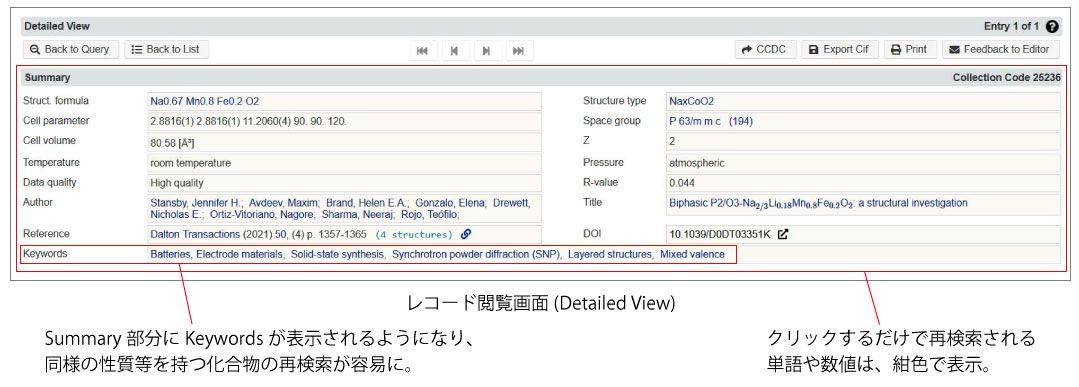Click the Back to List button
Viewport: 1079px width, 387px height.
[166, 49]
